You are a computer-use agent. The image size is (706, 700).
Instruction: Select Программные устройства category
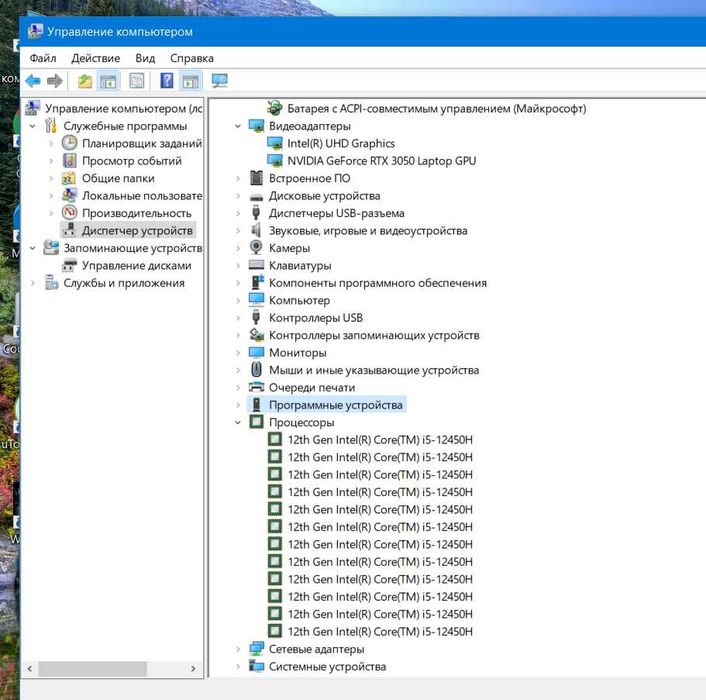[335, 405]
